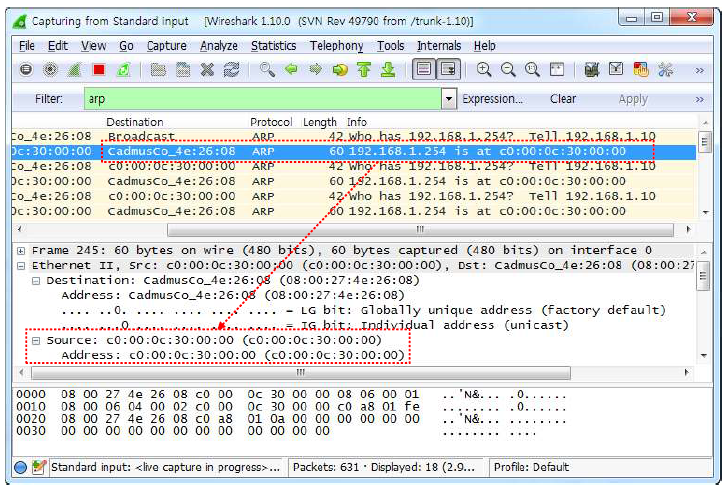Go back in packet history
Screen dimensions: 725x489
pyautogui.click(x=291, y=70)
